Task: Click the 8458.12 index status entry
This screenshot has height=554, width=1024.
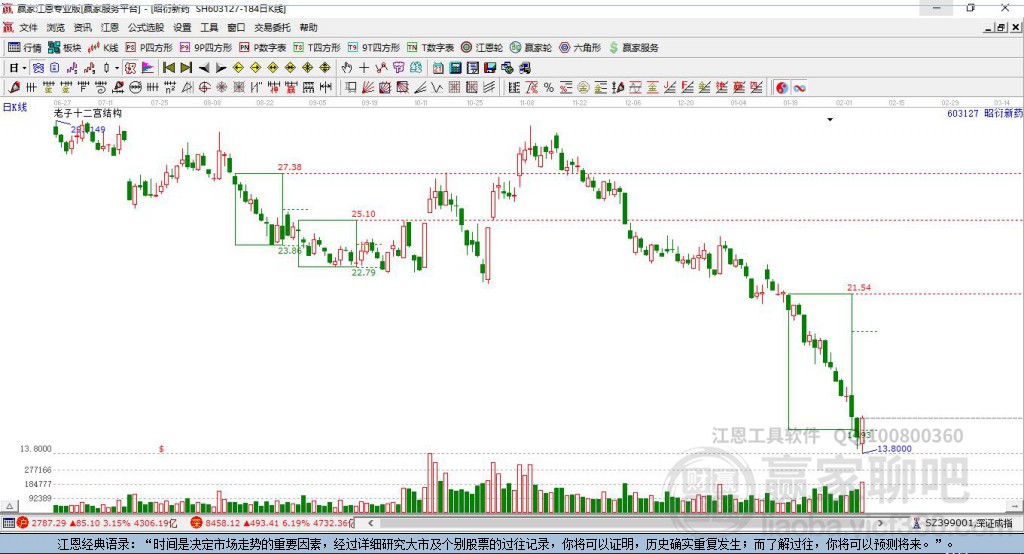Action: 272,523
